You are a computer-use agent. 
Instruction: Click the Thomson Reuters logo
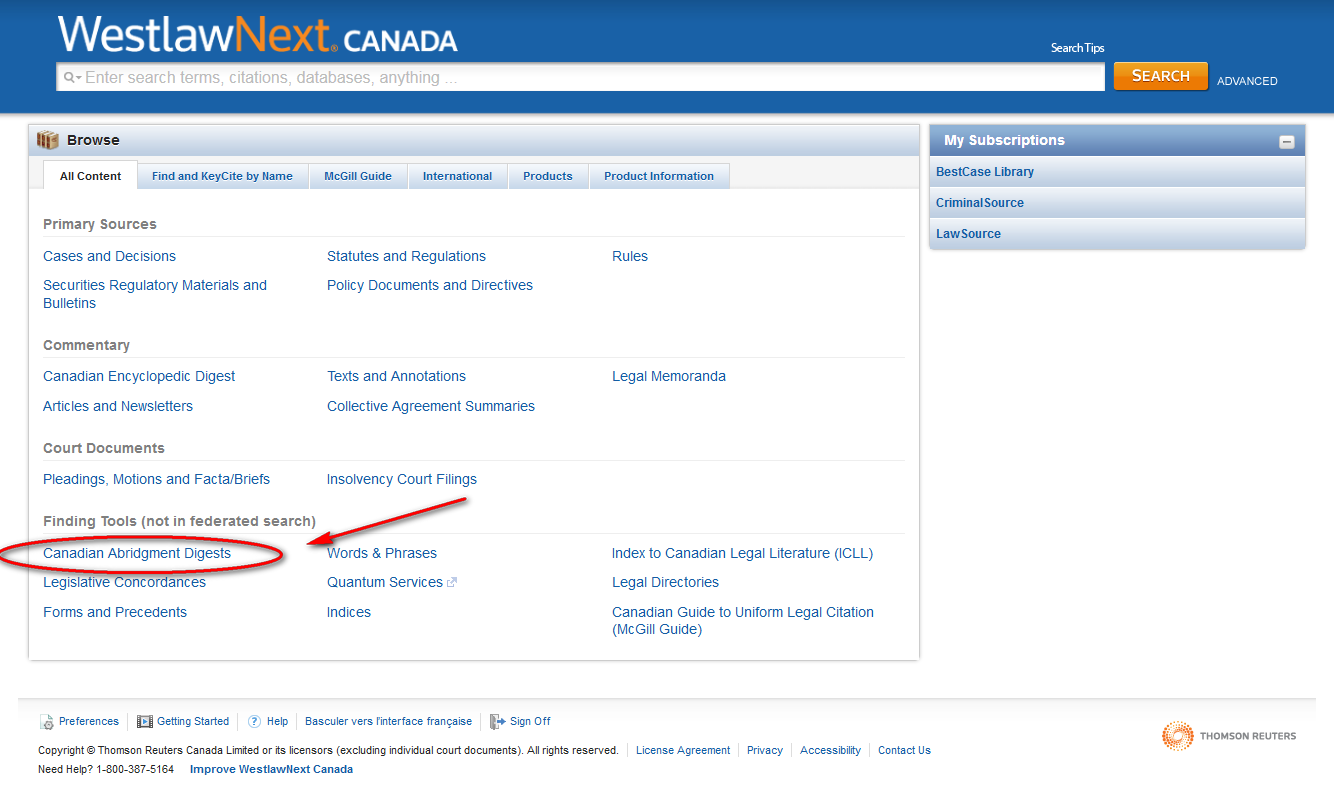click(1229, 736)
